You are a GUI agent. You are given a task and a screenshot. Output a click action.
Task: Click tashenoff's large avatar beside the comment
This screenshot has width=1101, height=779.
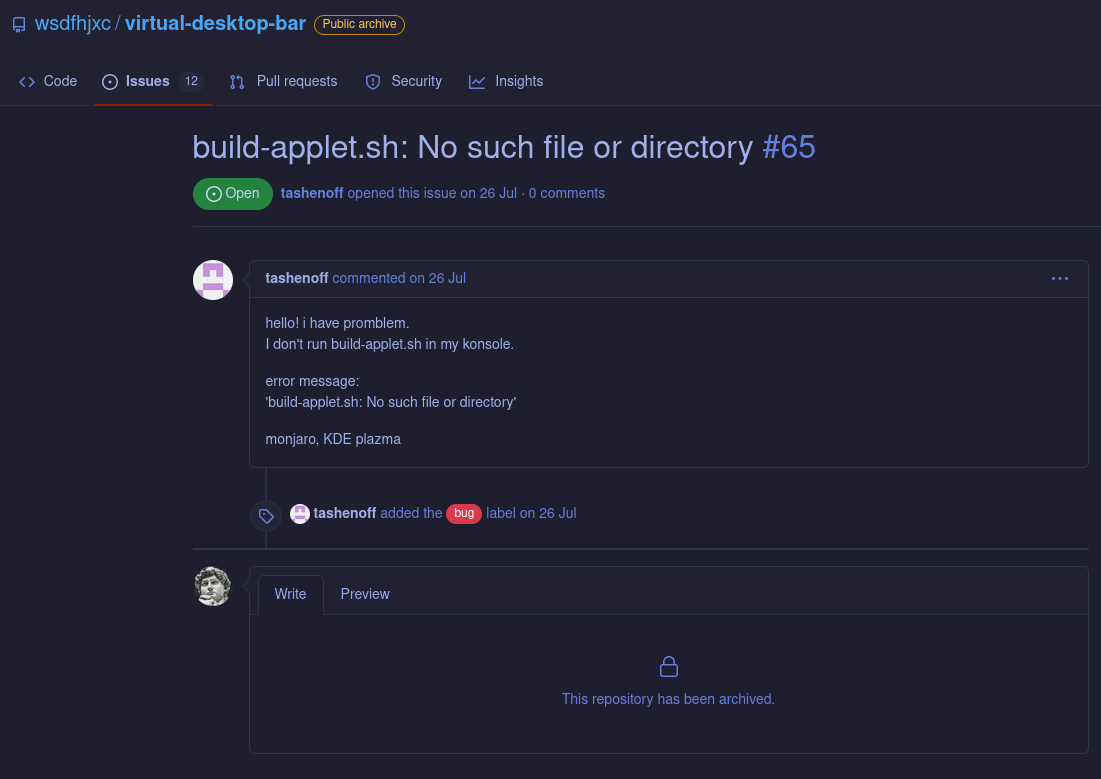click(213, 280)
